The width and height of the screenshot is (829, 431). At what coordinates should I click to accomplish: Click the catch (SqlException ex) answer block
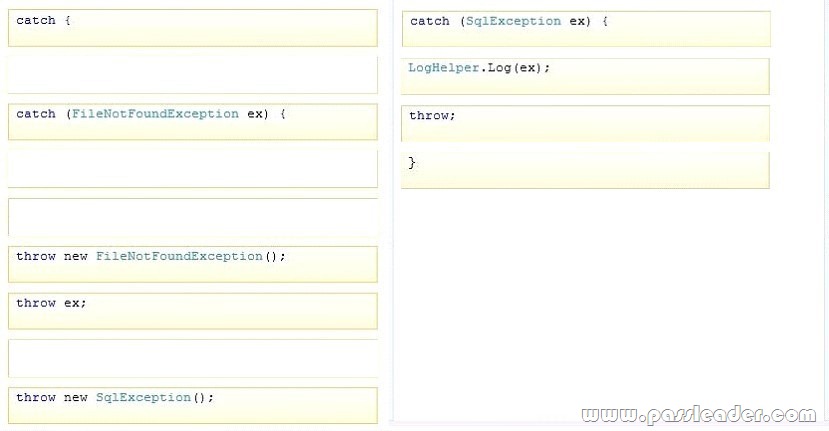tap(586, 29)
